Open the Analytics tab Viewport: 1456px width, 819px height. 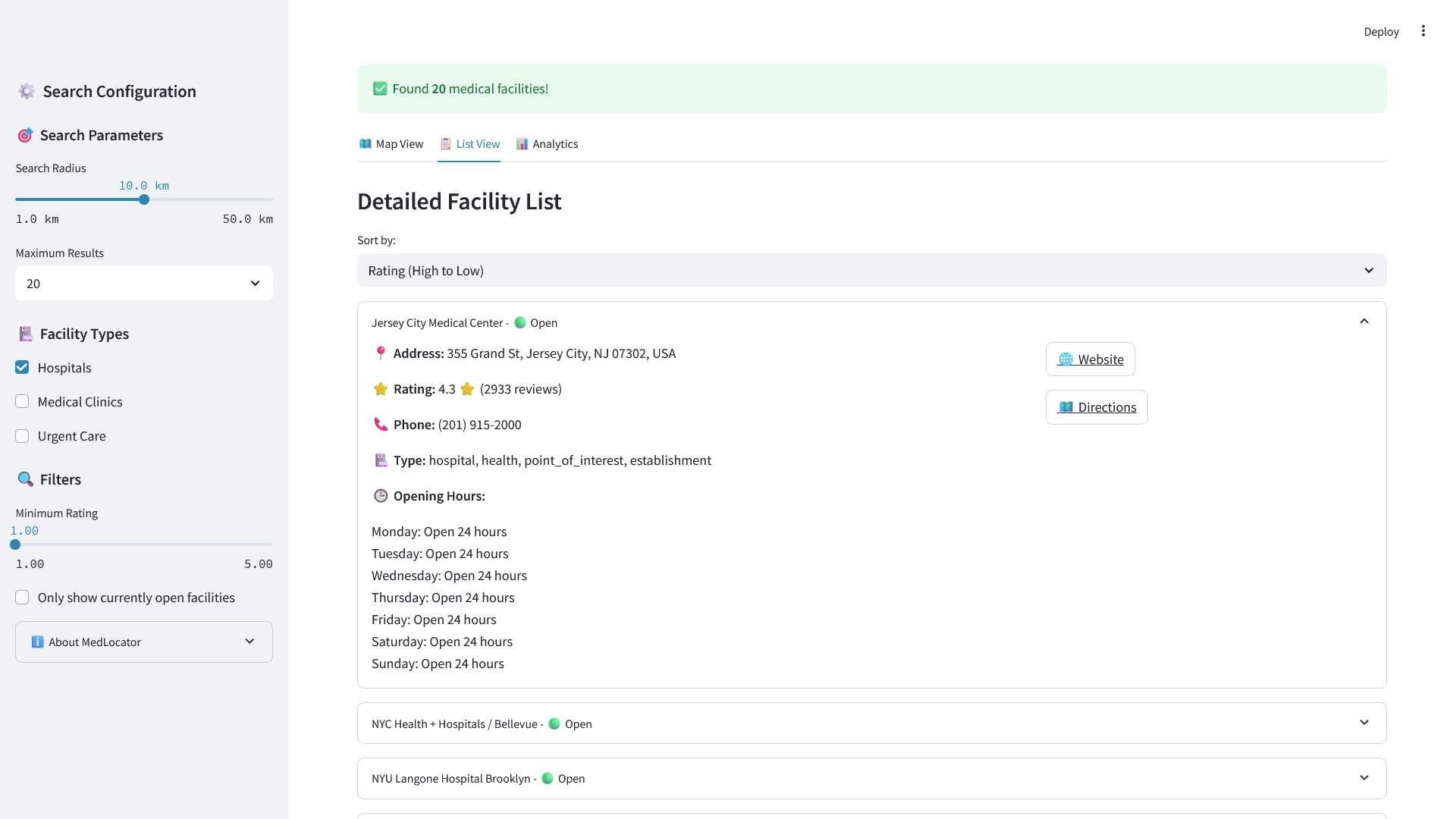[547, 144]
